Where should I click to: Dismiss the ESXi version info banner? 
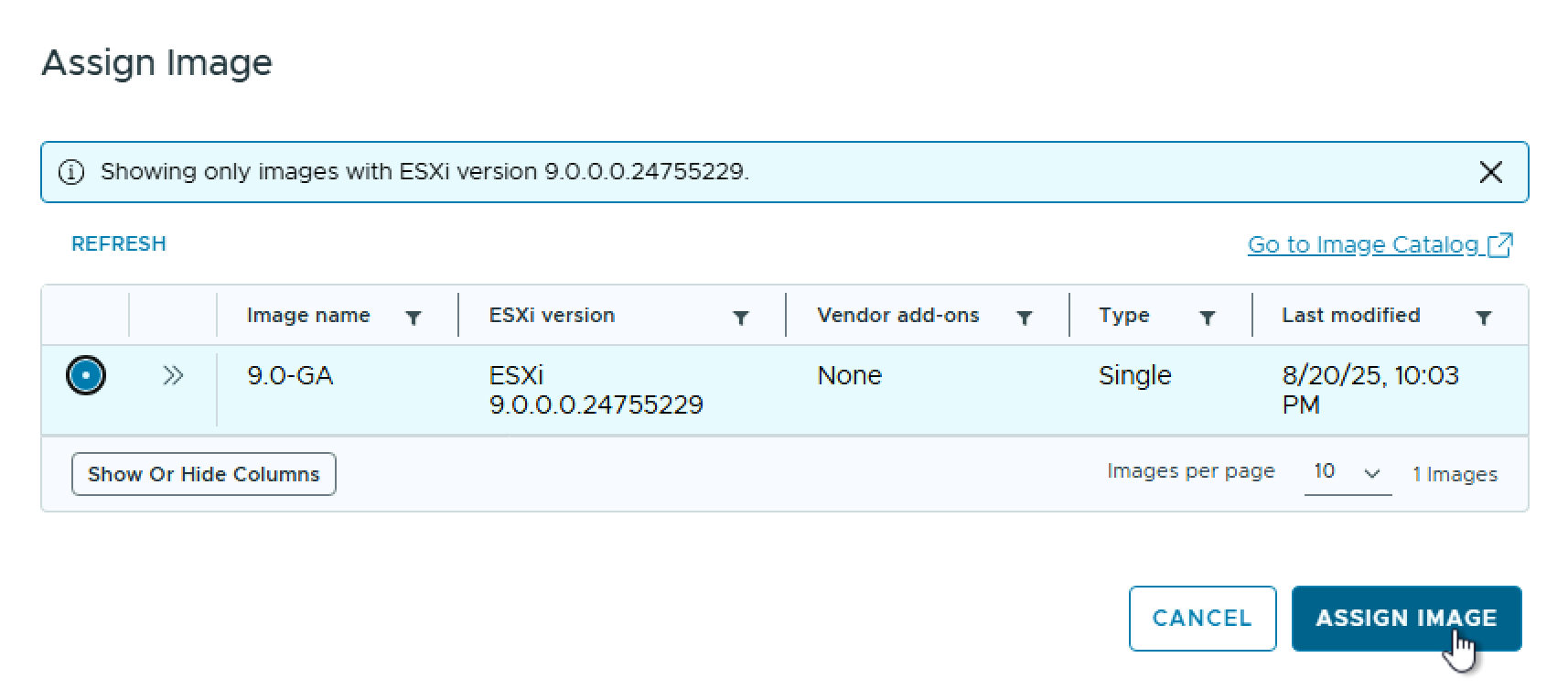pos(1490,172)
